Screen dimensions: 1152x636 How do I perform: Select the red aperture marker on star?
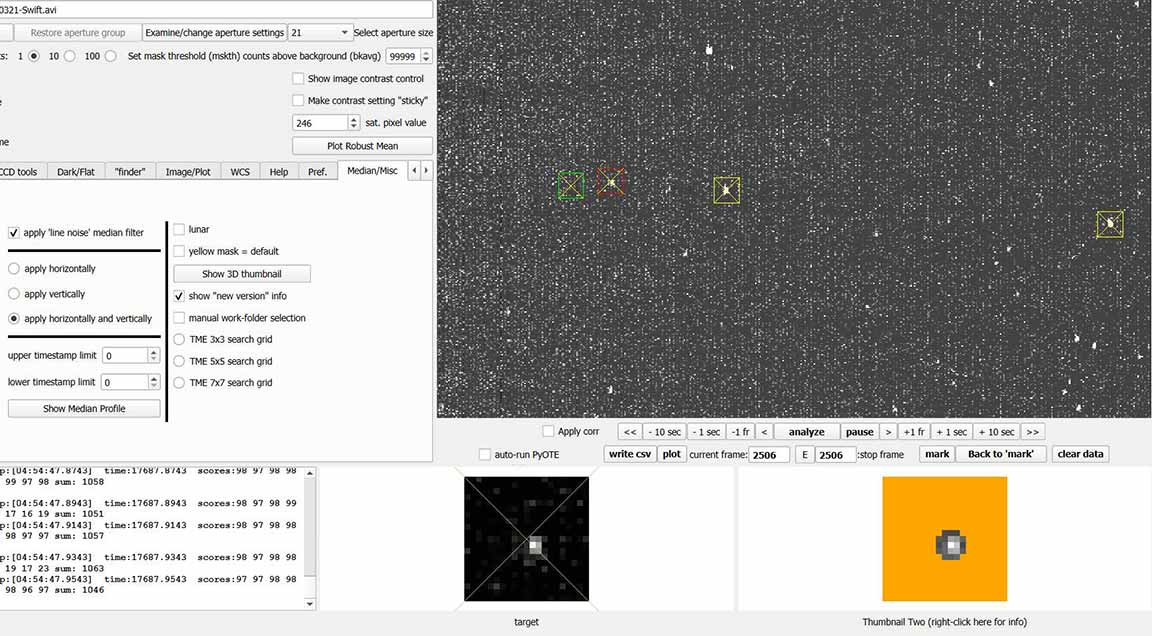click(611, 182)
